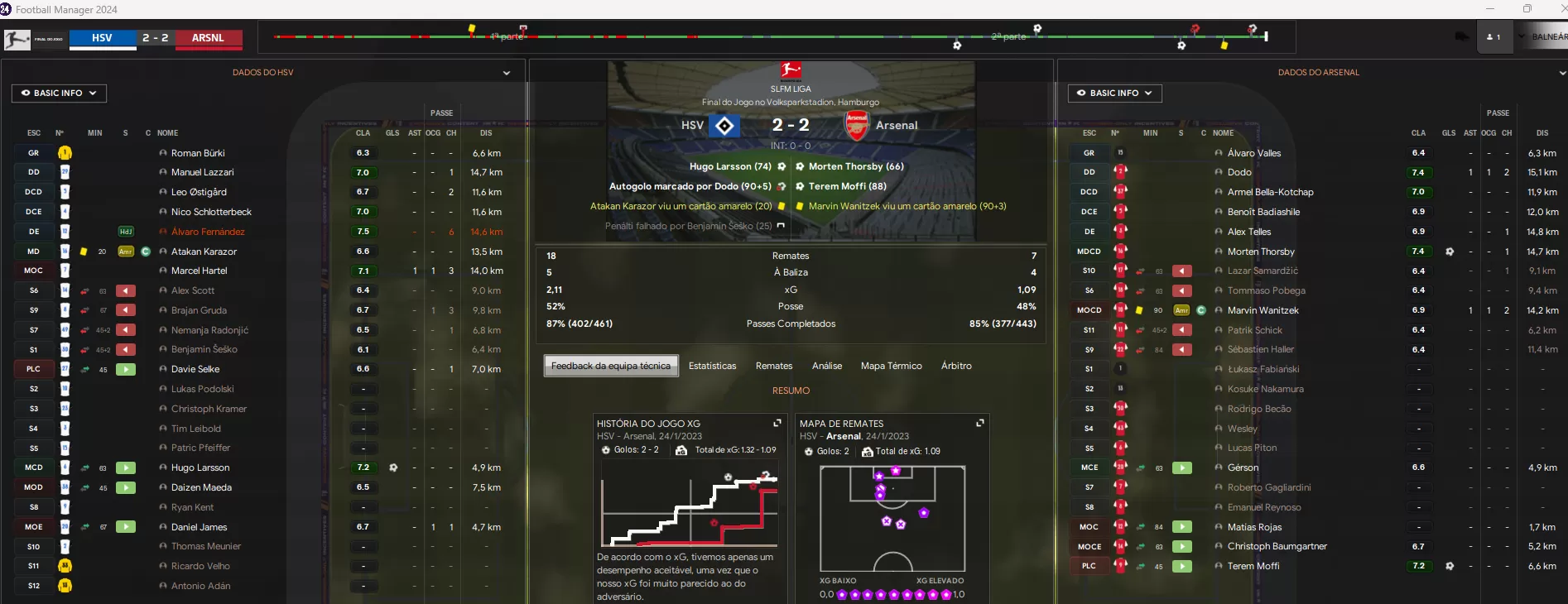The height and width of the screenshot is (604, 1568).
Task: Click Alex Scott's red substitution arrow
Action: 126,290
